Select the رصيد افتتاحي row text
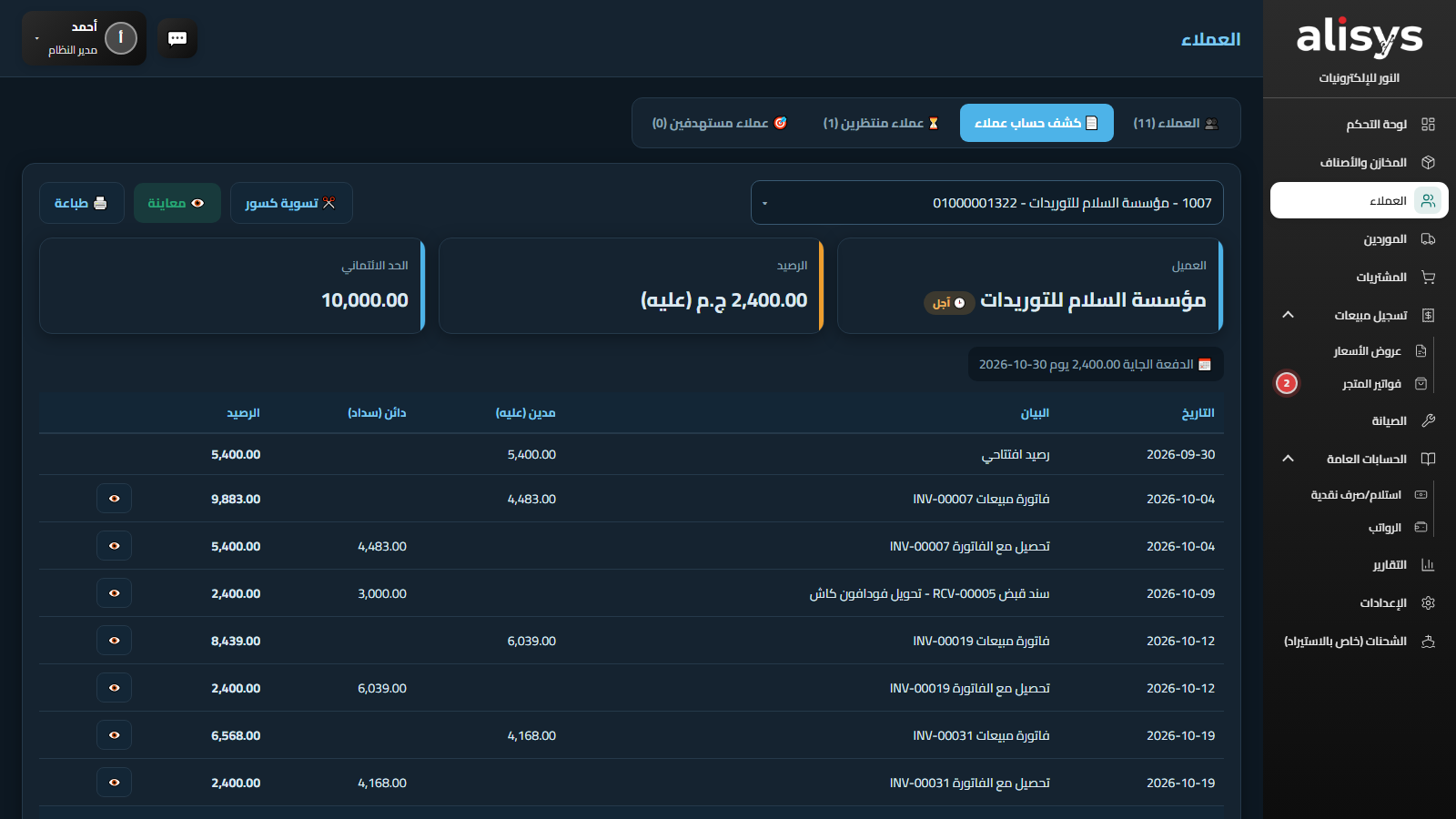Viewport: 1456px width, 819px height. point(1016,454)
